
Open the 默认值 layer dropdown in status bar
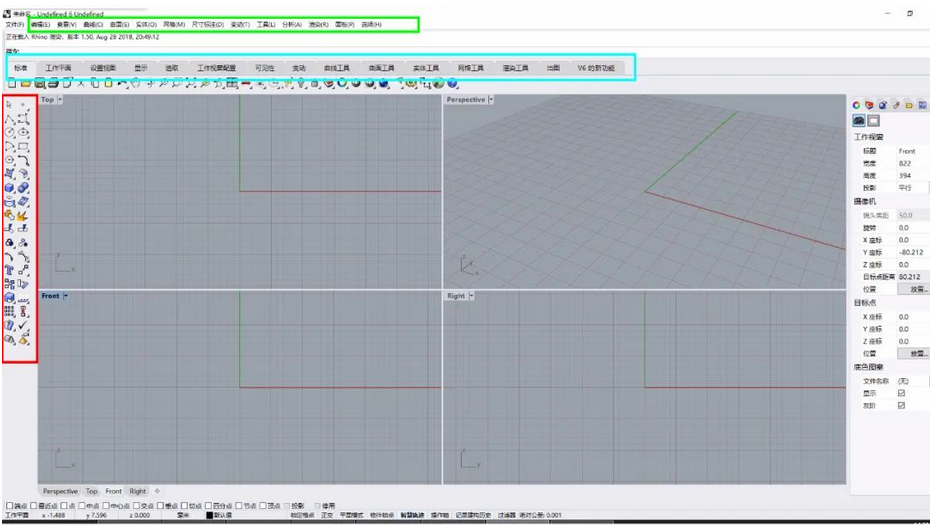pyautogui.click(x=223, y=515)
